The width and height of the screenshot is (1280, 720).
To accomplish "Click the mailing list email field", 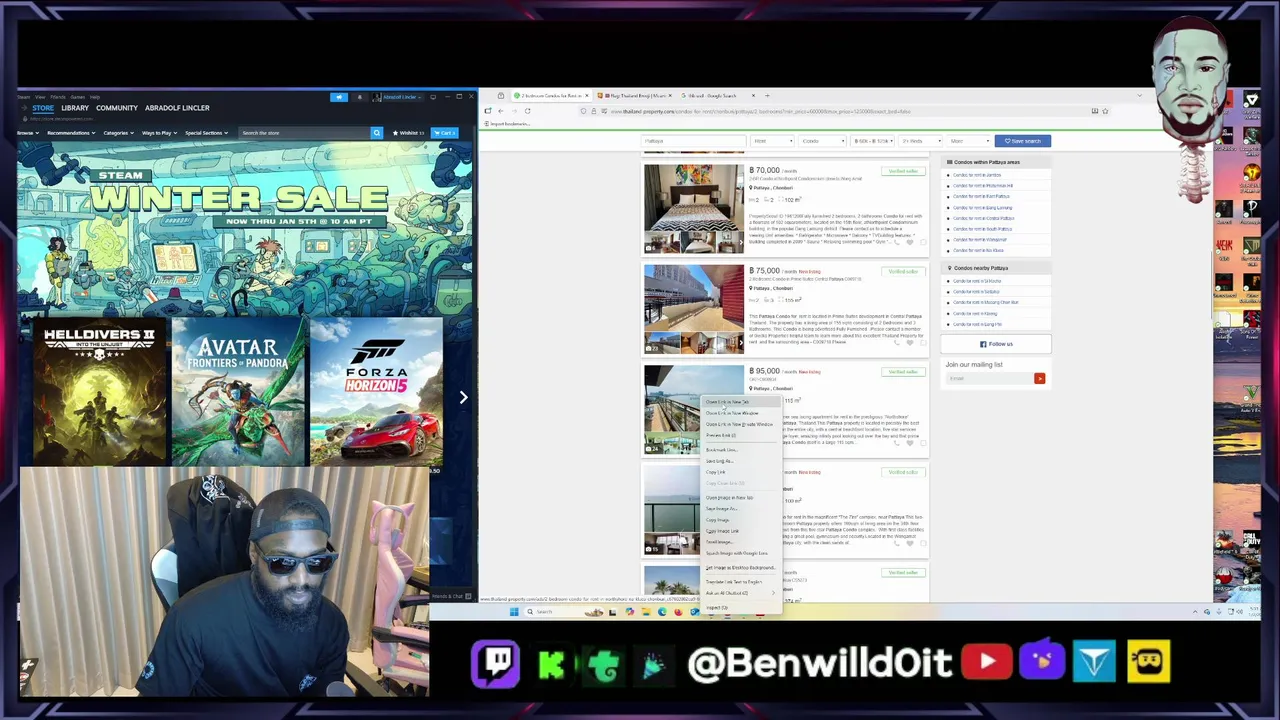I will (x=989, y=378).
